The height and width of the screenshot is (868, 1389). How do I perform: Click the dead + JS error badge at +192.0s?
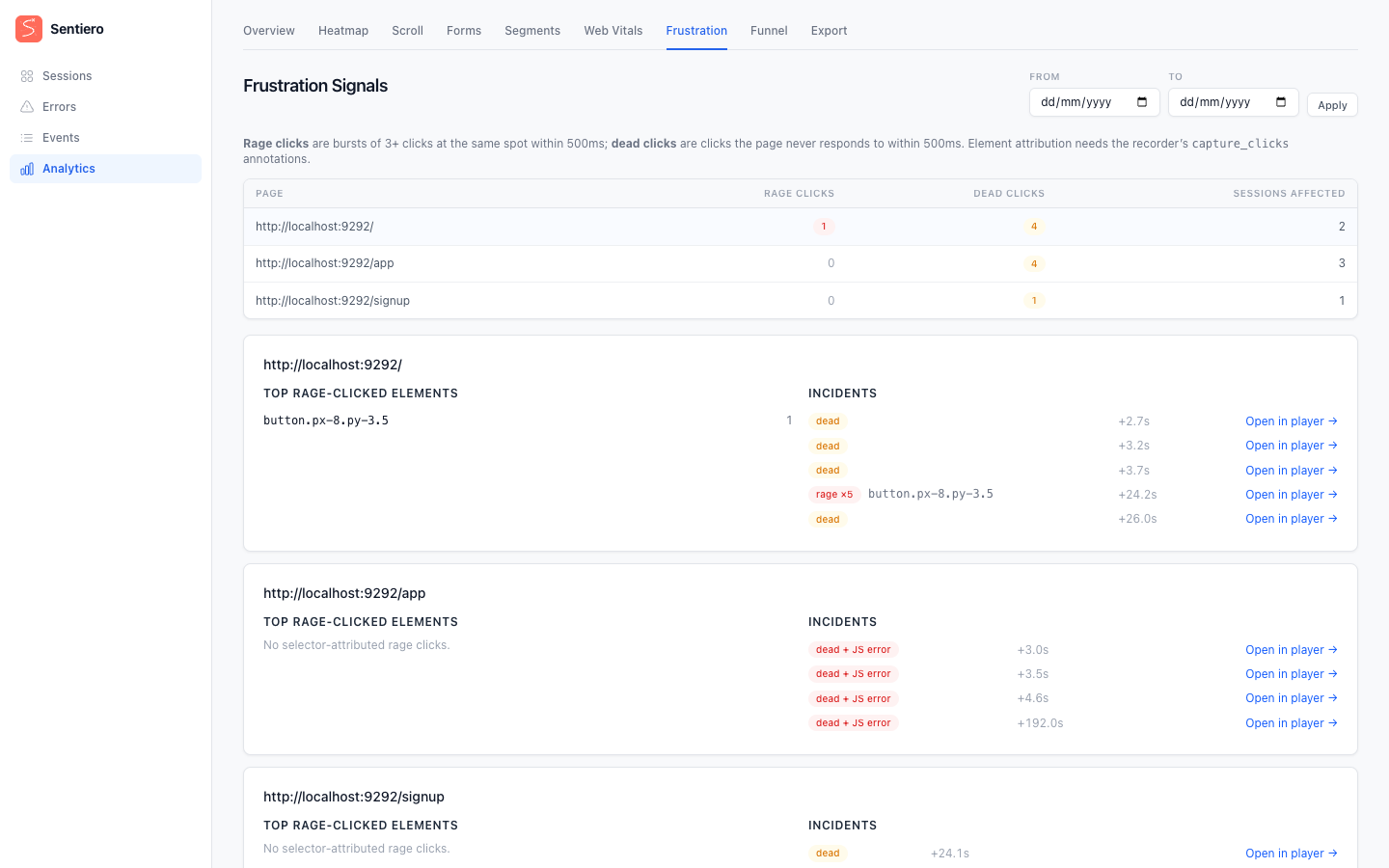pyautogui.click(x=854, y=723)
